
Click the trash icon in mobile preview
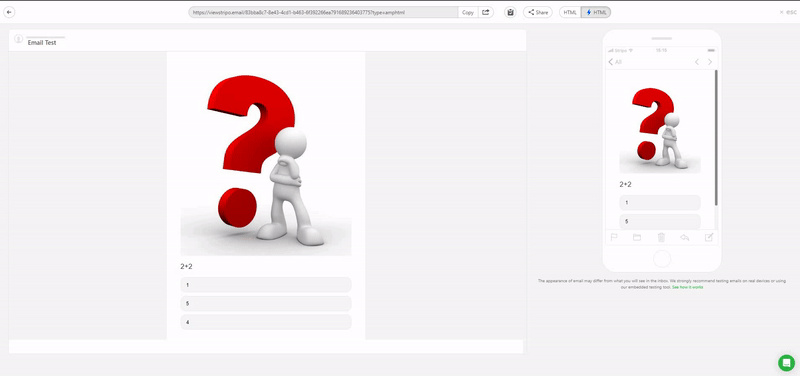[661, 237]
